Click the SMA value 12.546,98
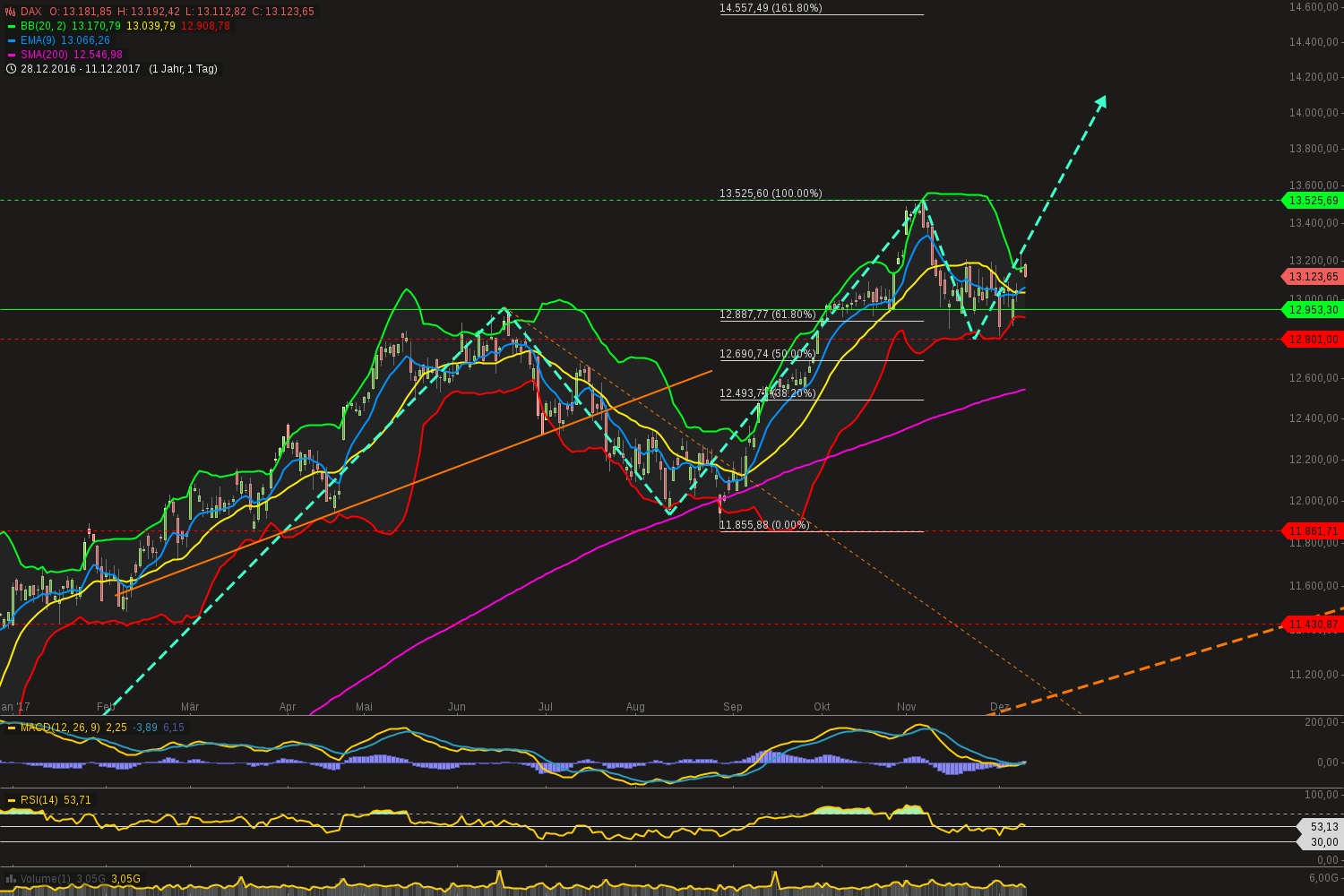Screen dimensions: 1344x896 (x=98, y=55)
